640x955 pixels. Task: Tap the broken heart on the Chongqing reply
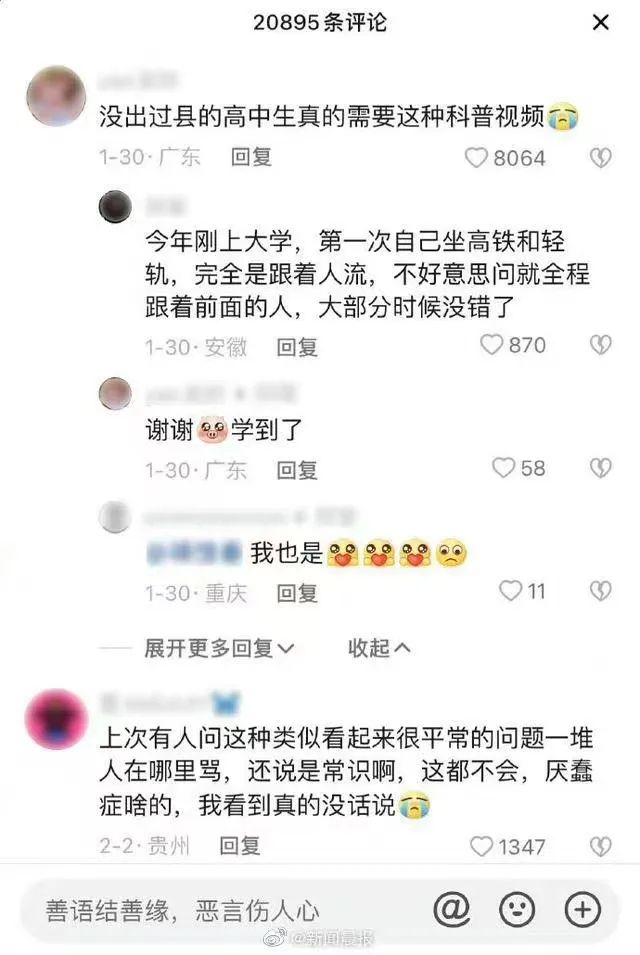[x=600, y=591]
